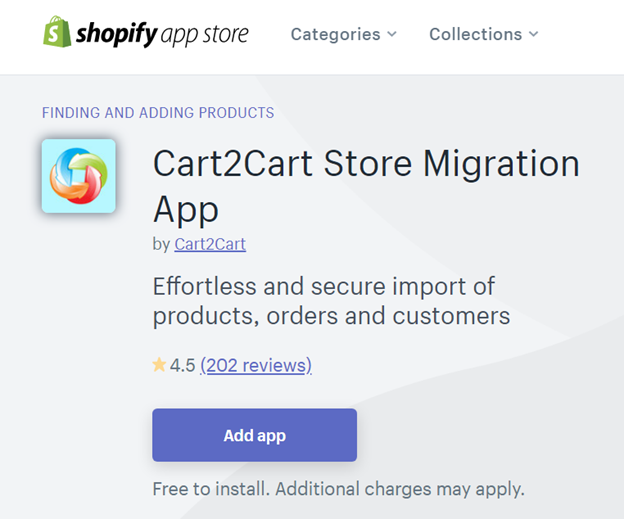Expand the Categories chevron arrow
This screenshot has width=624, height=519.
(x=392, y=34)
